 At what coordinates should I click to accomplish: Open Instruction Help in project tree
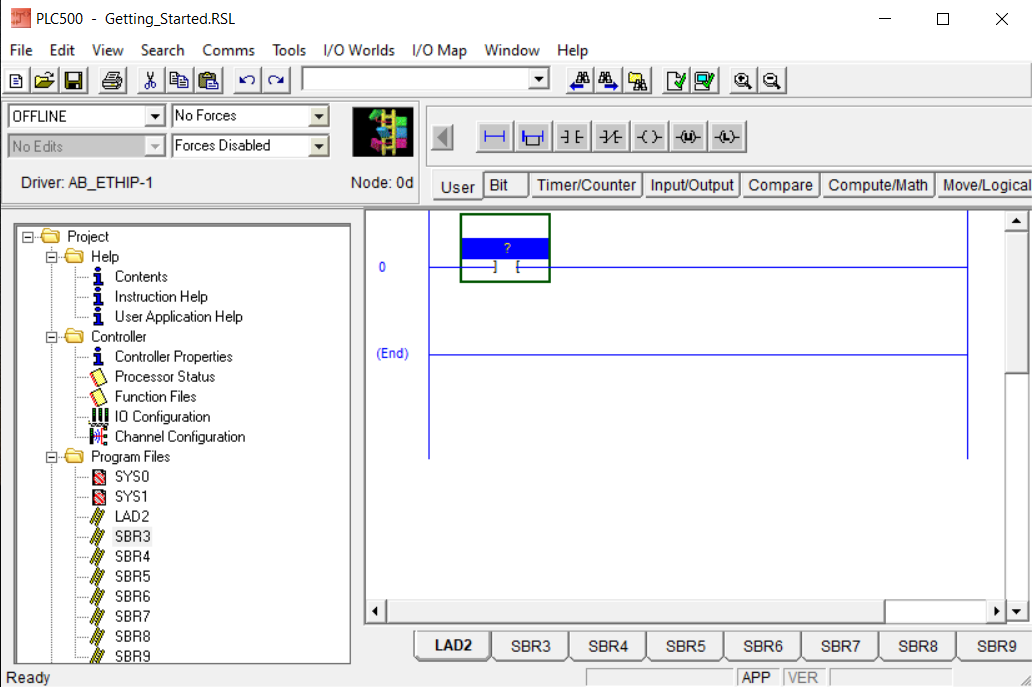pyautogui.click(x=161, y=297)
